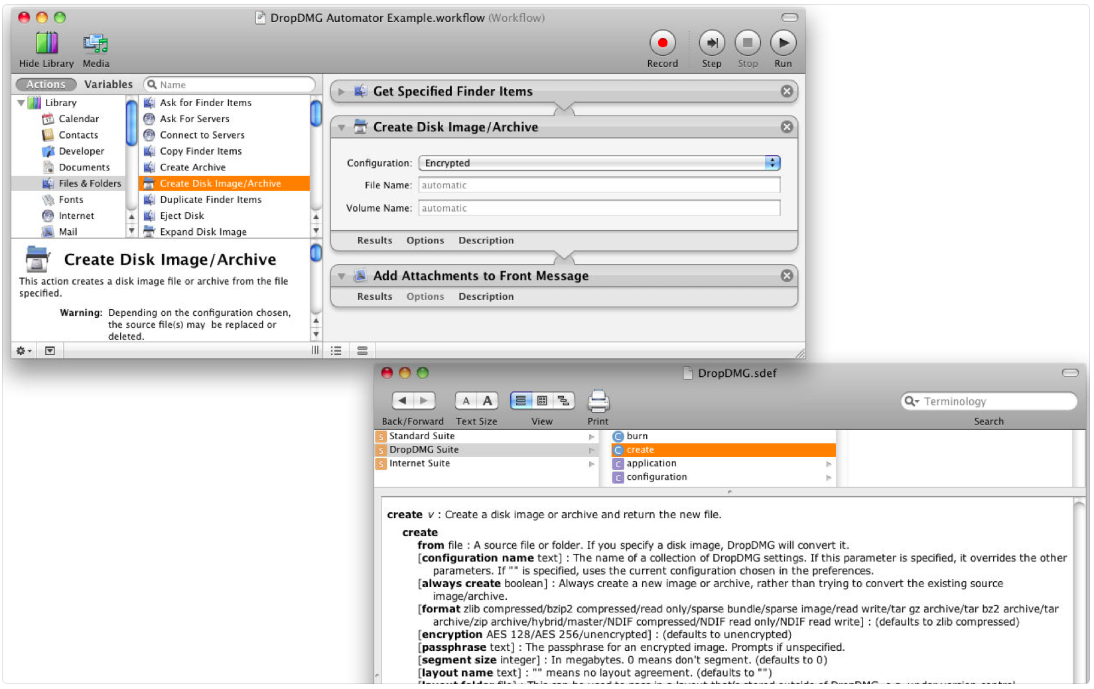
Task: Expand the Get Specified Finder Items action
Action: 341,91
